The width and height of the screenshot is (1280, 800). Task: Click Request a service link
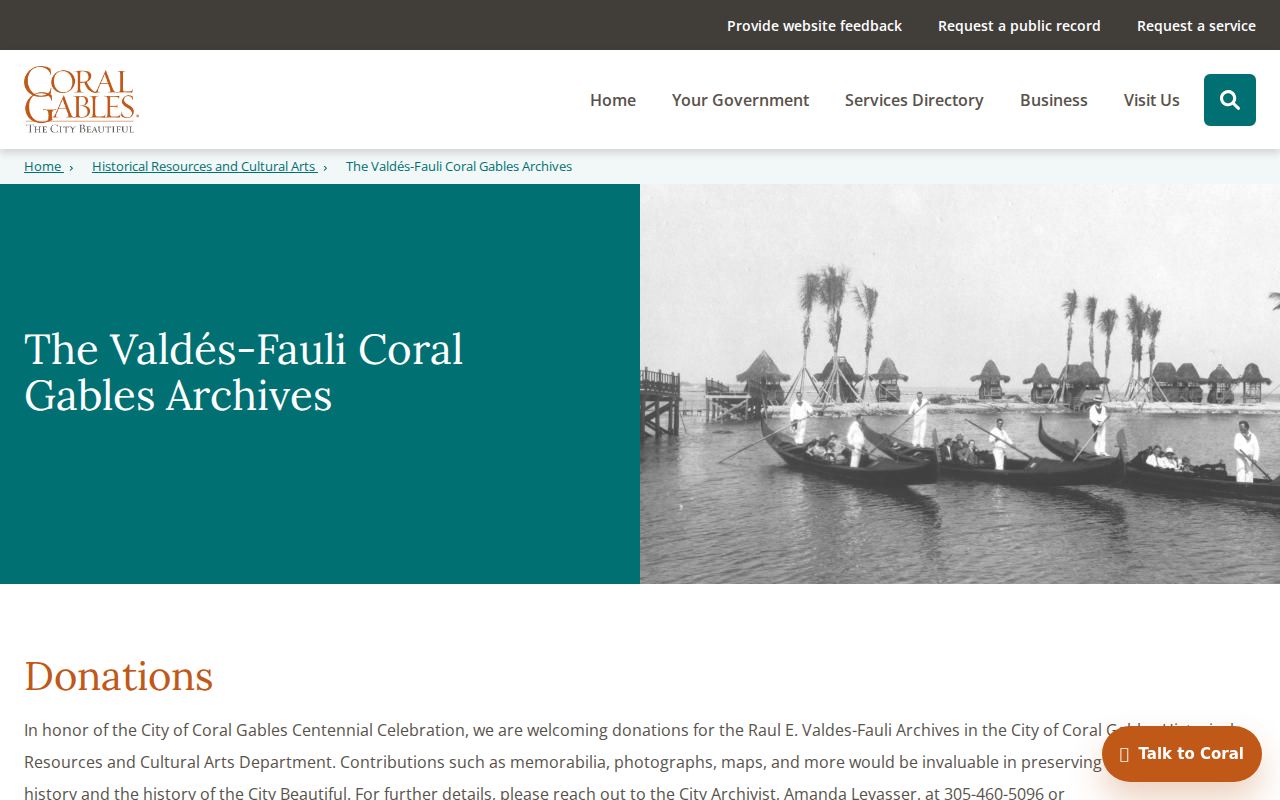(x=1196, y=26)
